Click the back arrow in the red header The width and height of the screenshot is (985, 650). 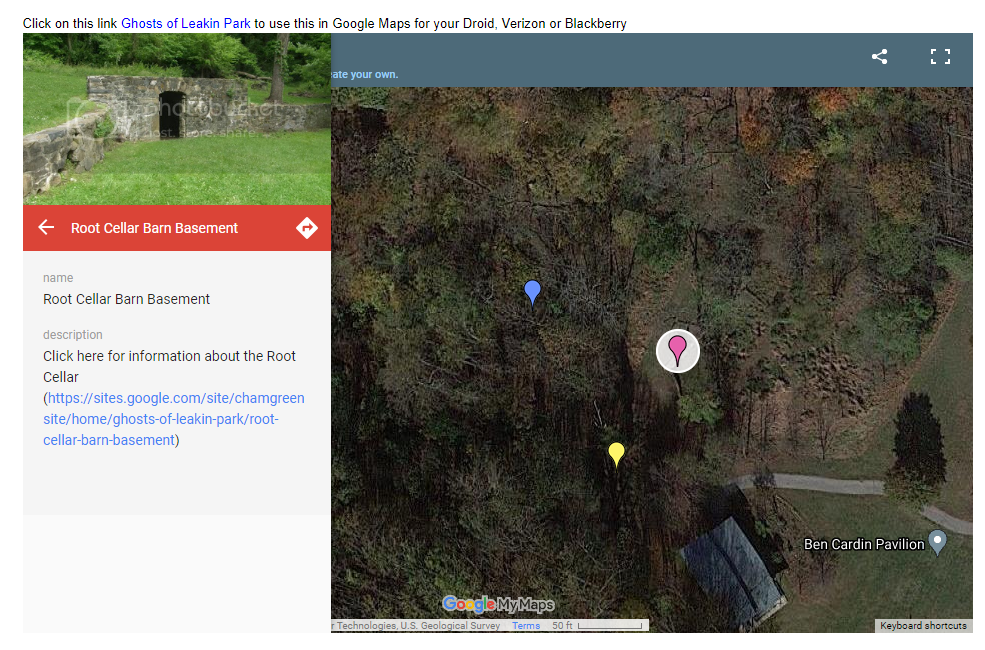pyautogui.click(x=46, y=227)
